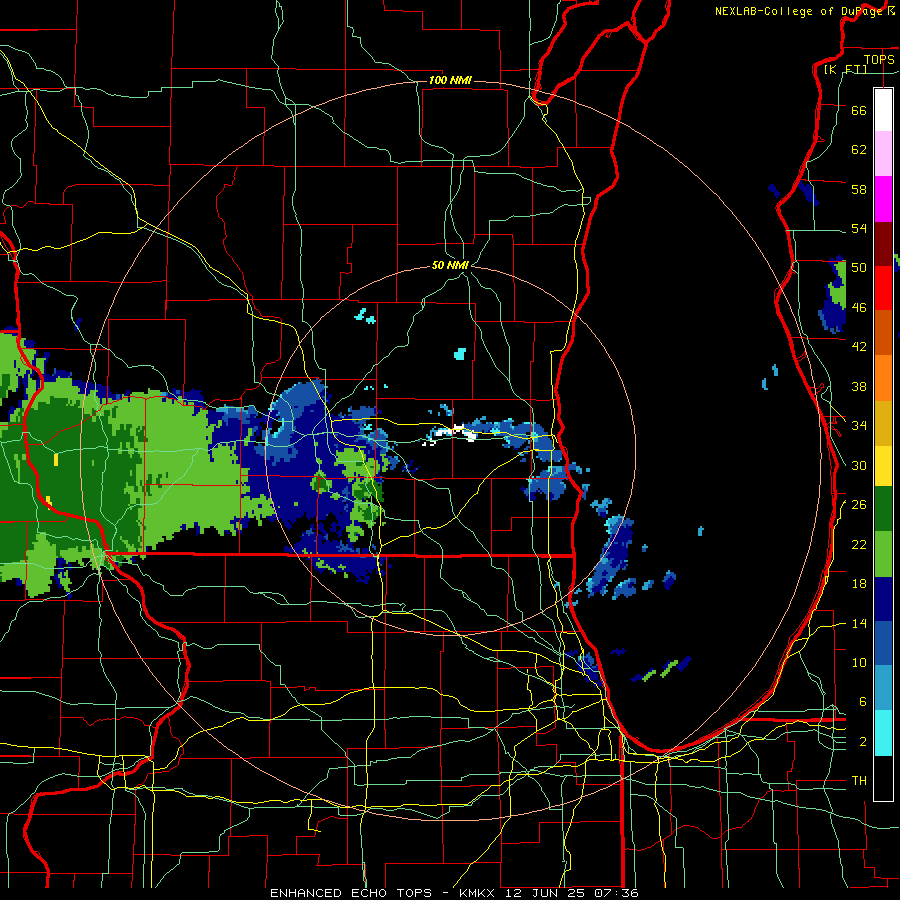Pick the yellow swatch in the legend
The height and width of the screenshot is (900, 900).
883,466
